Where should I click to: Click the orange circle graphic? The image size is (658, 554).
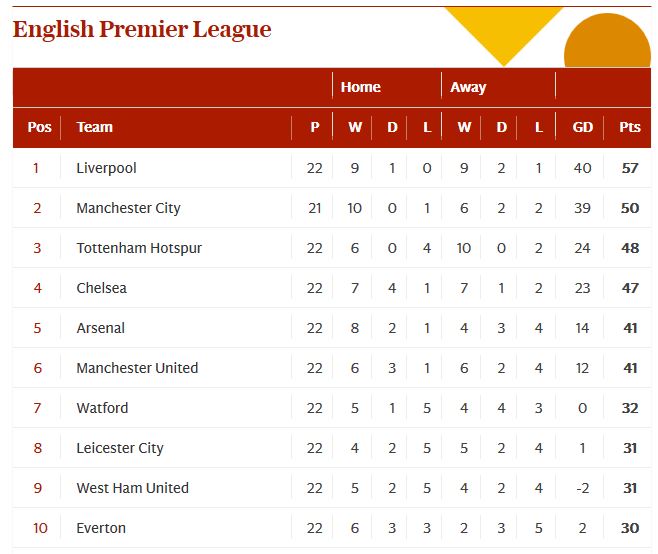click(x=608, y=45)
